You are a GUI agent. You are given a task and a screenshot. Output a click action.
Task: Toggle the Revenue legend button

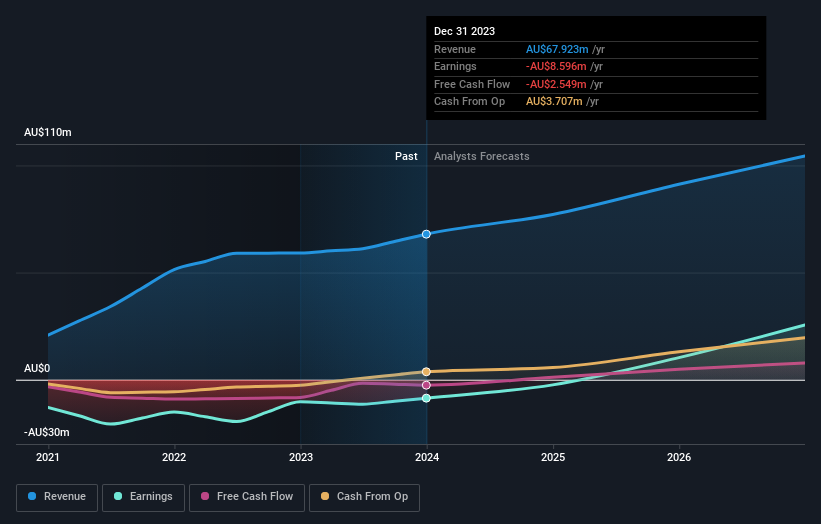click(x=57, y=497)
